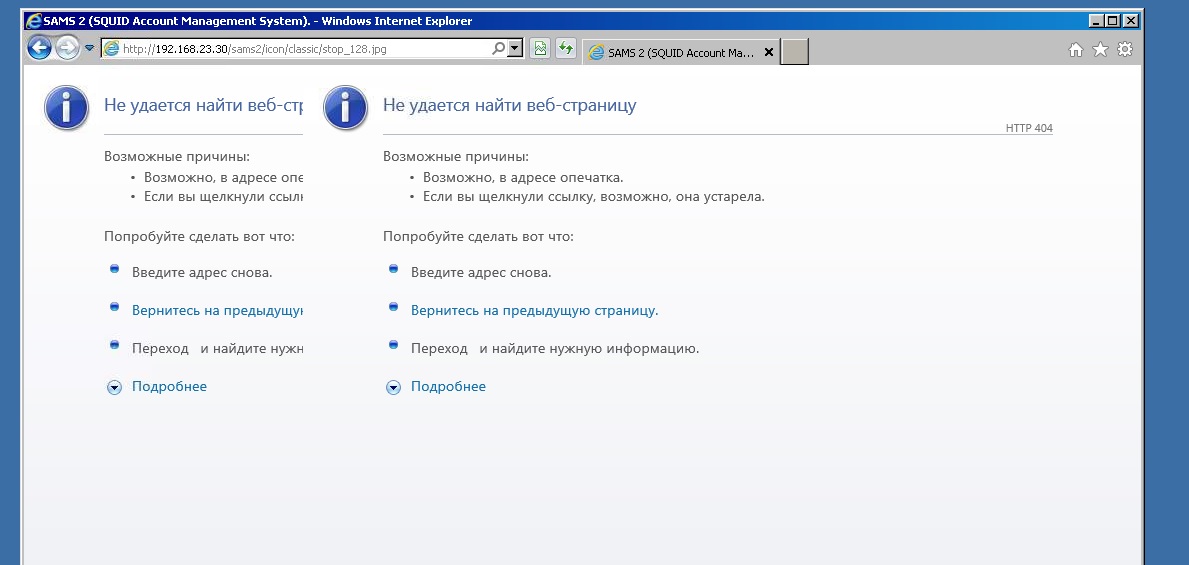Click 'Переход и найдите нужную информацию.' text
Image resolution: width=1189 pixels, height=565 pixels.
555,349
